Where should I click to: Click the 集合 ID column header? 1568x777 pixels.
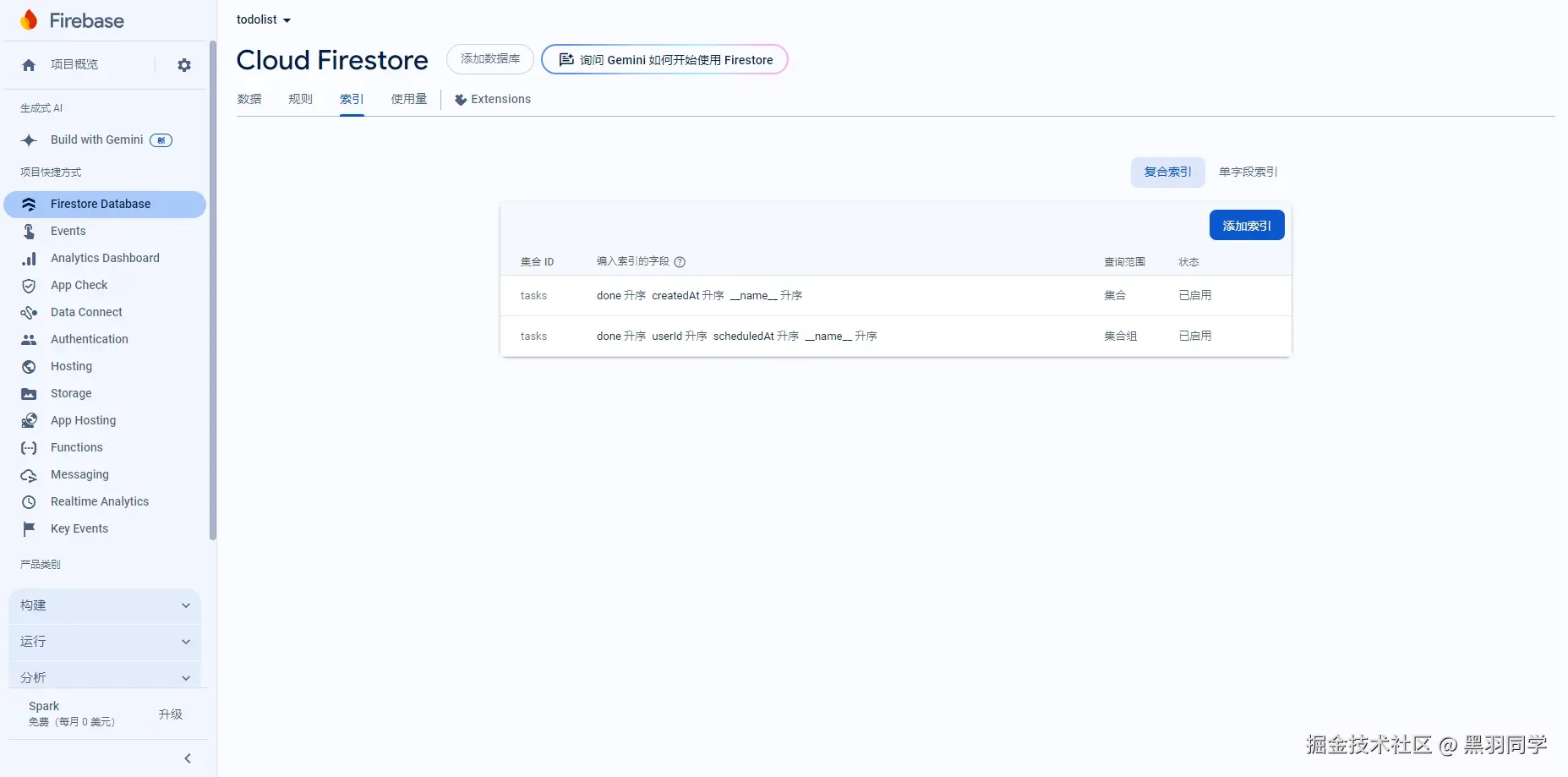pyautogui.click(x=537, y=262)
